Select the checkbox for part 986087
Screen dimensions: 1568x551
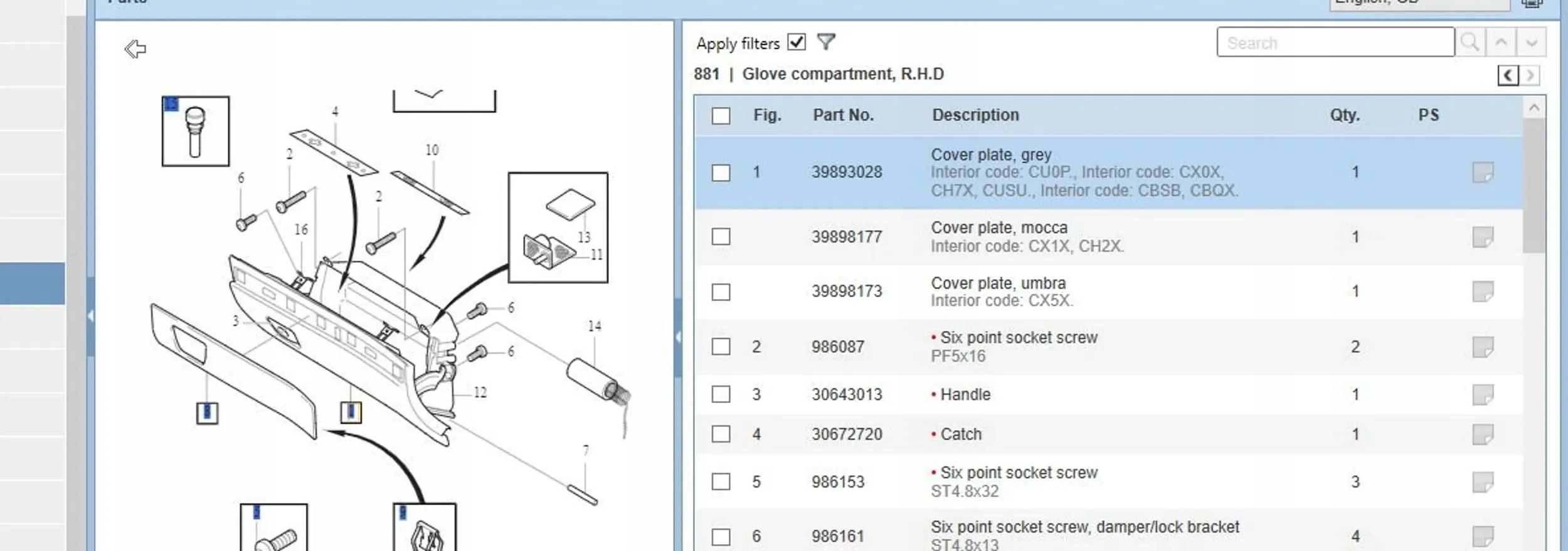(x=721, y=347)
